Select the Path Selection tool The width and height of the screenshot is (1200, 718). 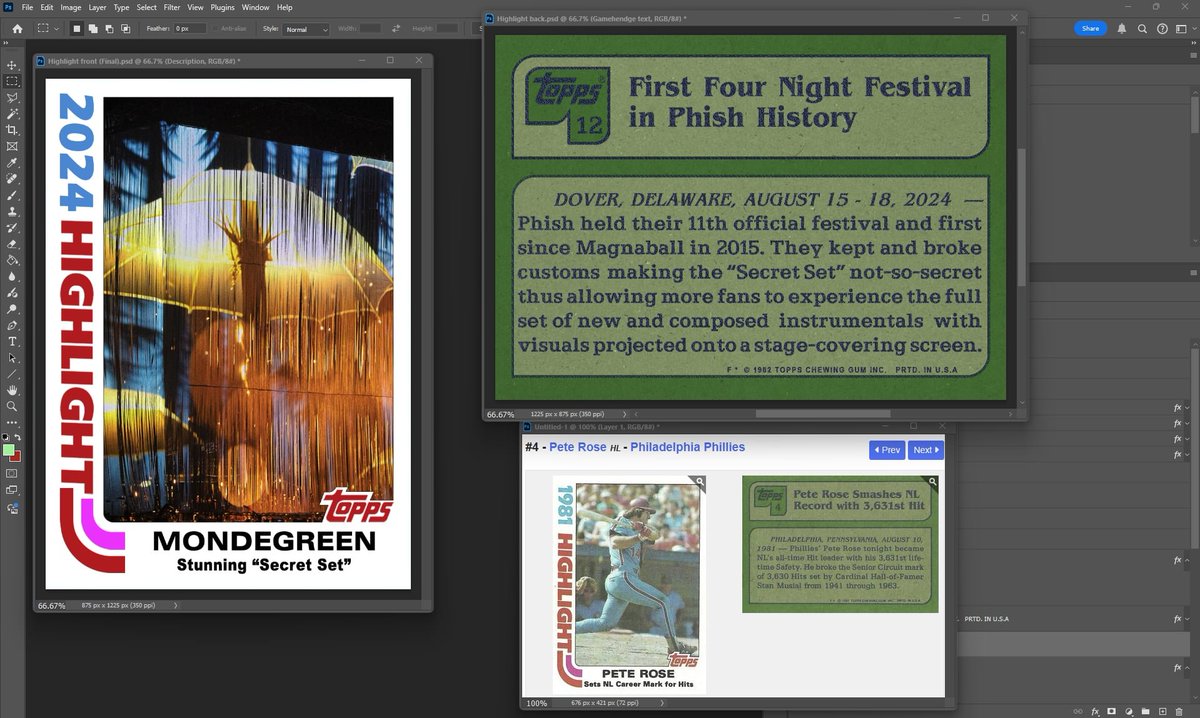tap(12, 358)
